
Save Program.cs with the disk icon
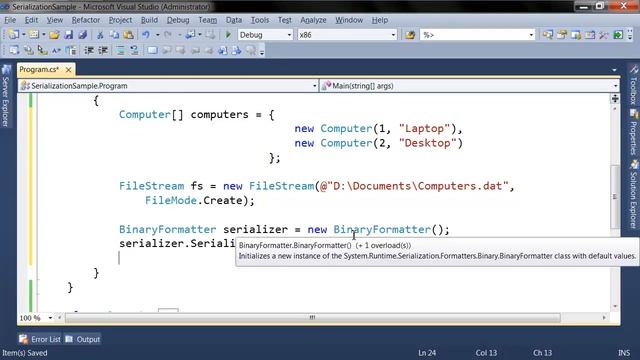69,35
